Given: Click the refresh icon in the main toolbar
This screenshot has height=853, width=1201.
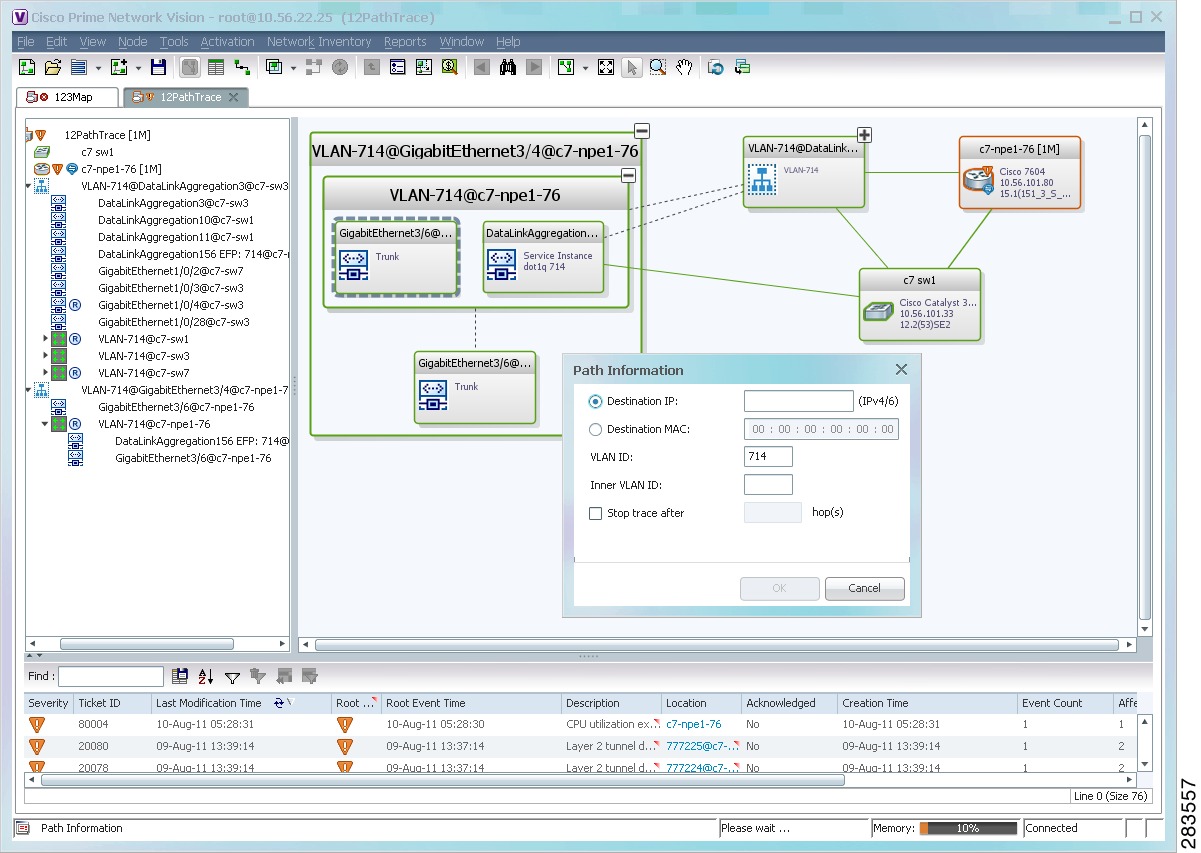Looking at the screenshot, I should point(716,67).
